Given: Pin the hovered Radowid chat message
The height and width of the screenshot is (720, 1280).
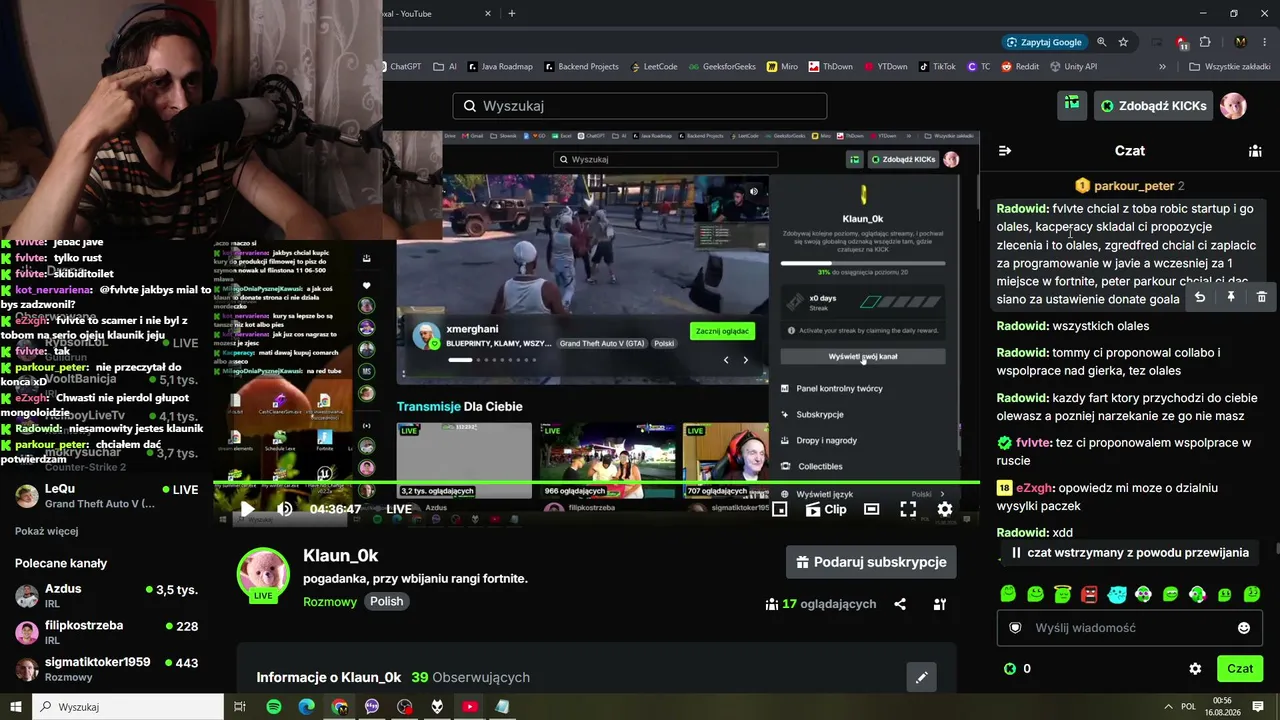Looking at the screenshot, I should click(x=1231, y=297).
